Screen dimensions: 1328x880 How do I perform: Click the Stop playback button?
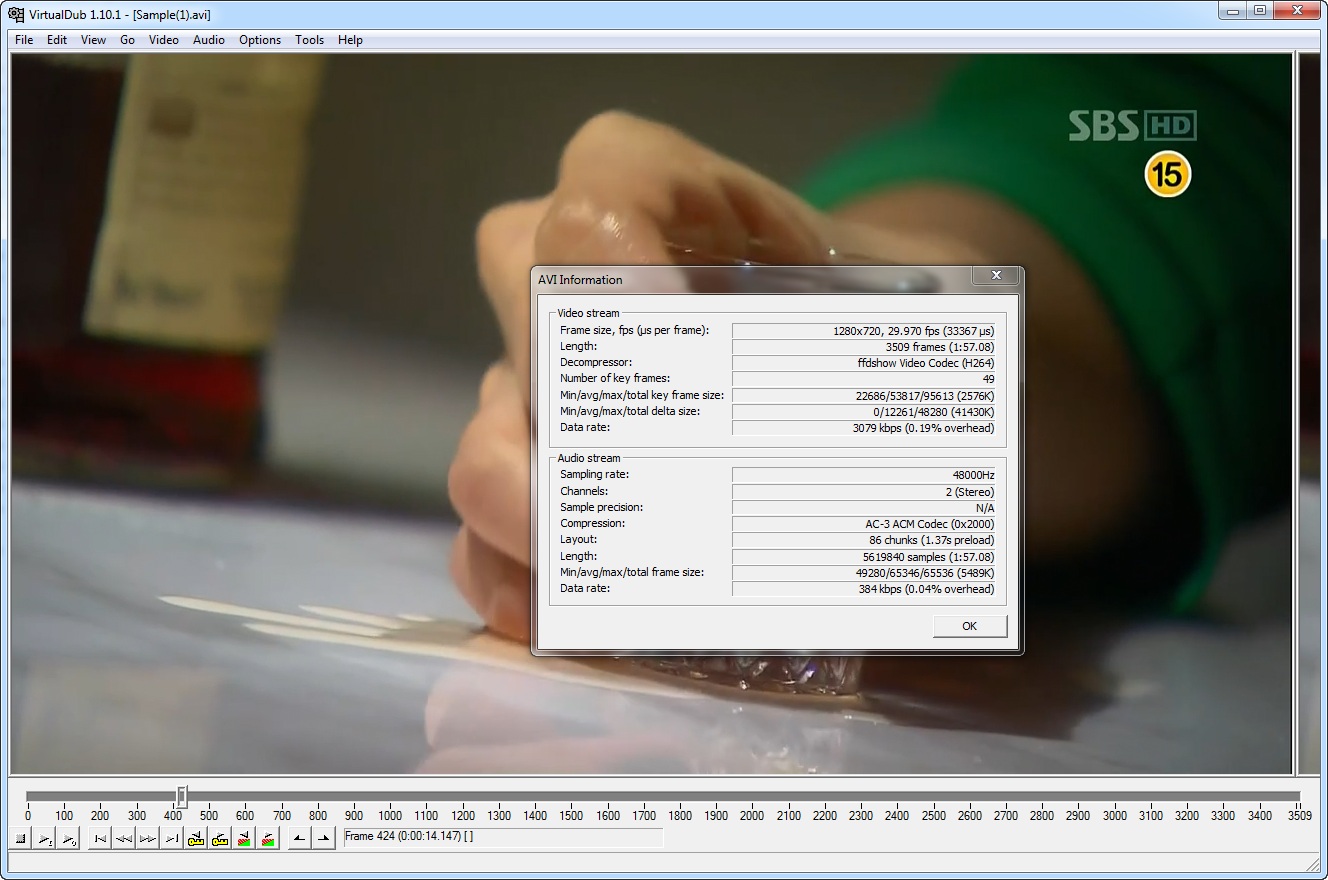tap(21, 839)
